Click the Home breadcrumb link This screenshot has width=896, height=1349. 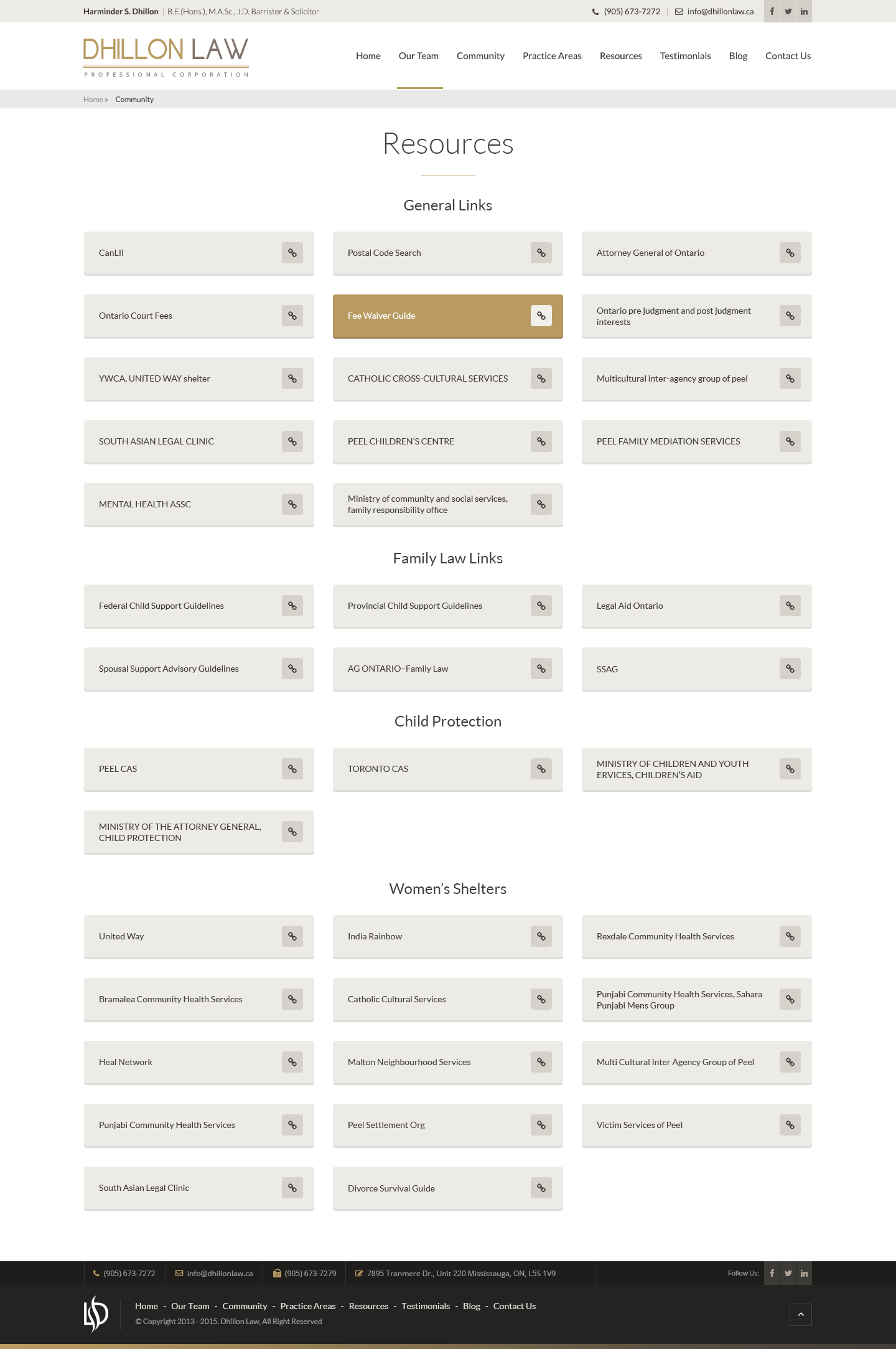click(93, 99)
